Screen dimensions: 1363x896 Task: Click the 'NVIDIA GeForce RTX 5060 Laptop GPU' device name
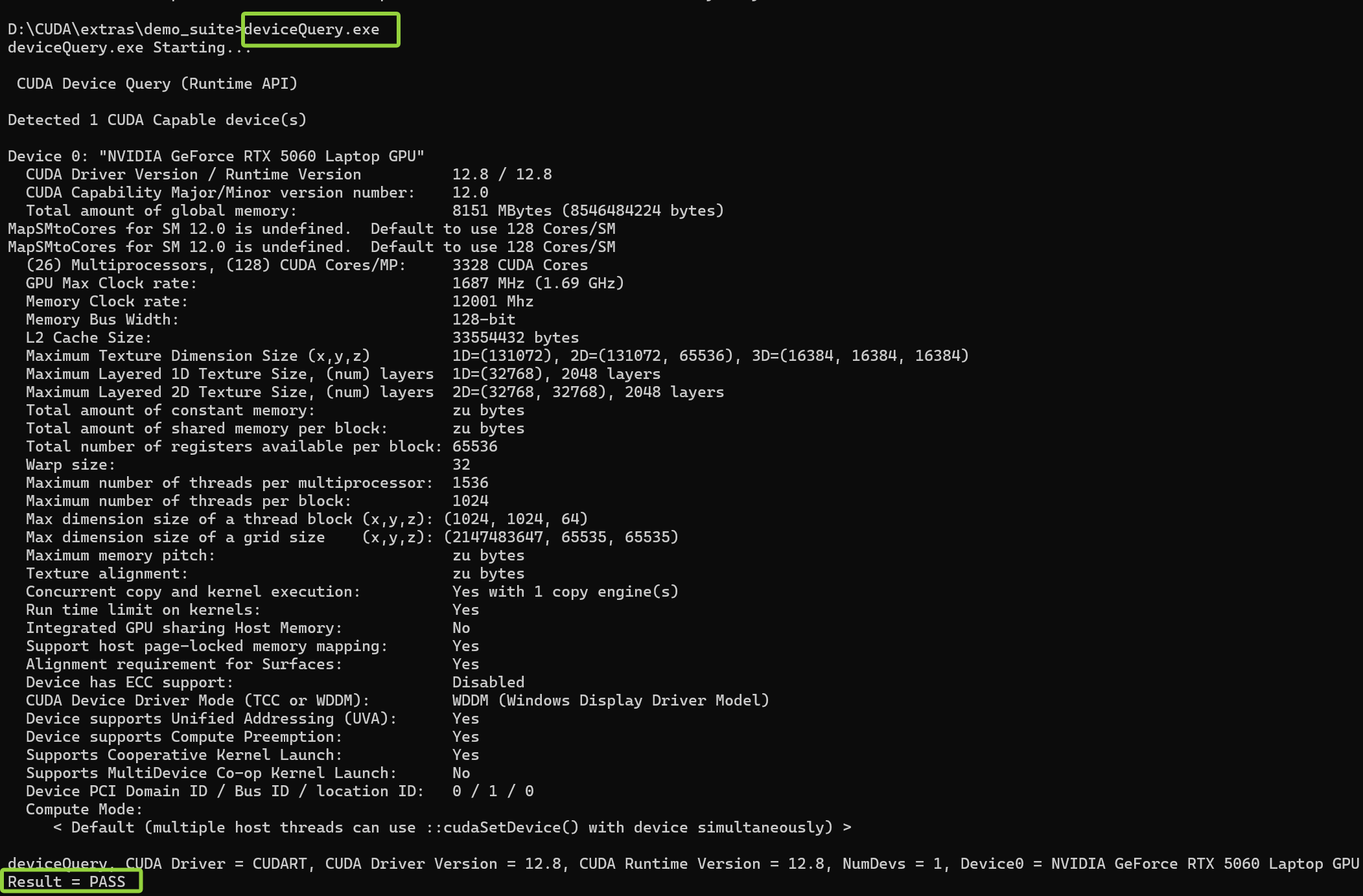(262, 157)
